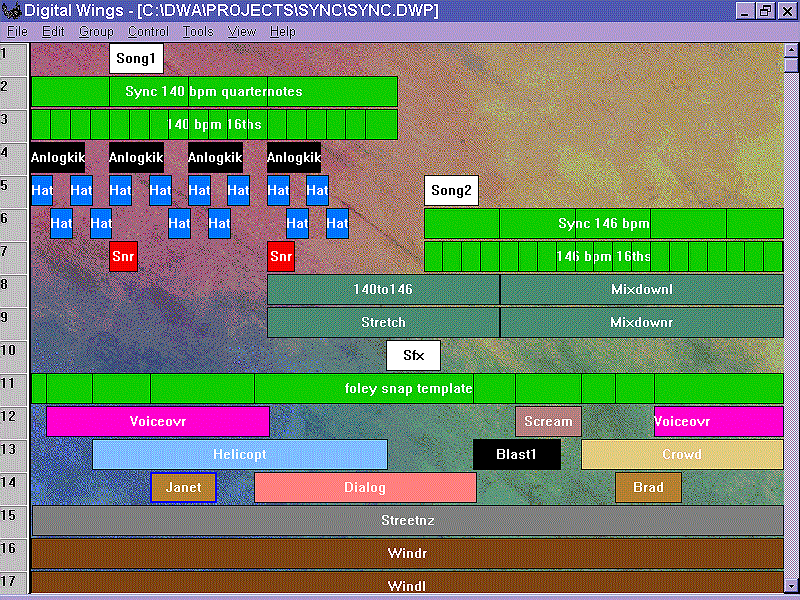The width and height of the screenshot is (800, 600).
Task: Open the Group menu
Action: pos(96,32)
